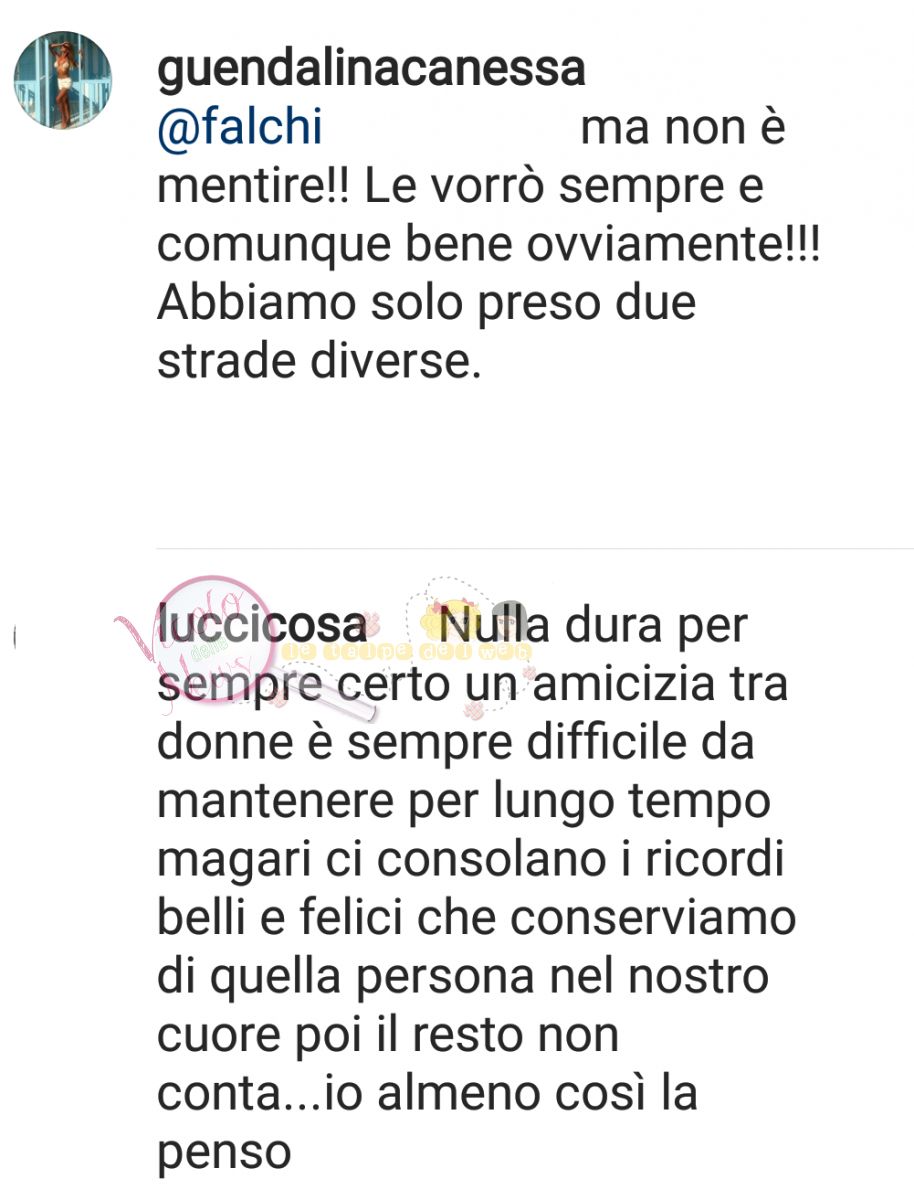Viewport: 914px width, 1200px height.
Task: Select the 'cuore poi il resto non' line
Action: (x=388, y=1036)
